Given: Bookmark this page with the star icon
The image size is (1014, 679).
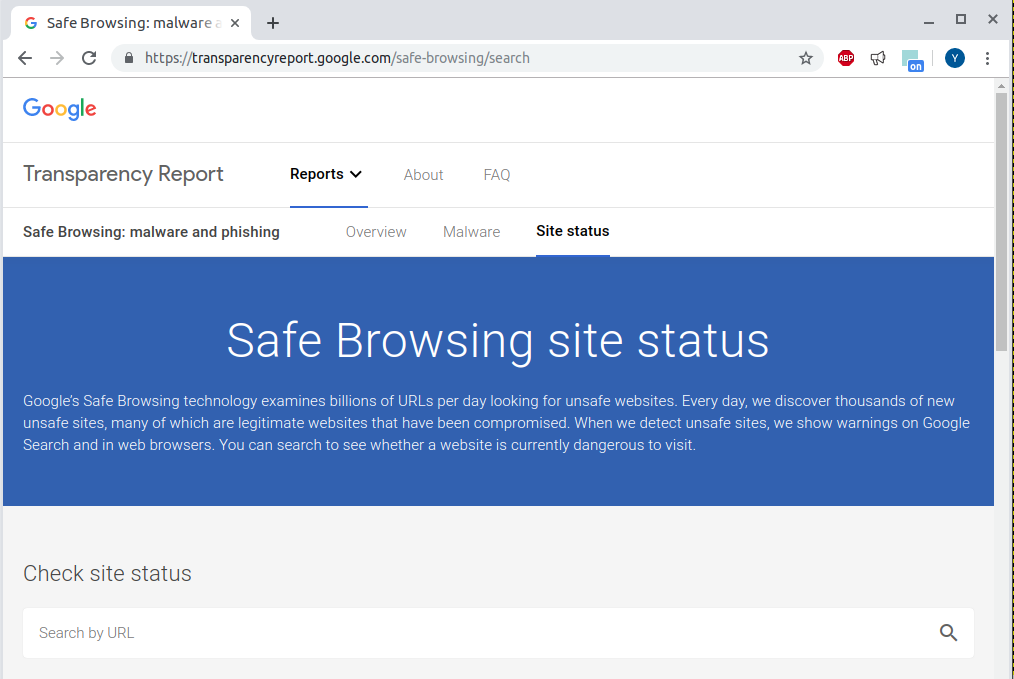Looking at the screenshot, I should click(x=806, y=58).
